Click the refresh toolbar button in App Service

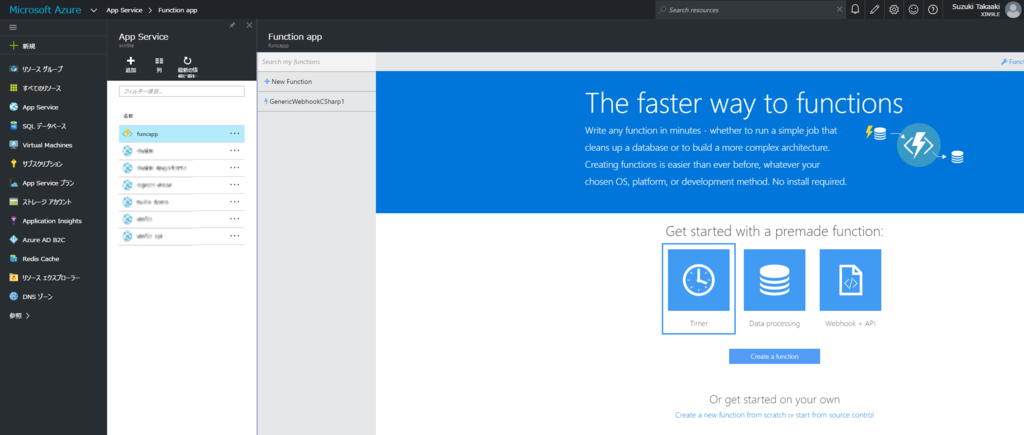pos(187,65)
